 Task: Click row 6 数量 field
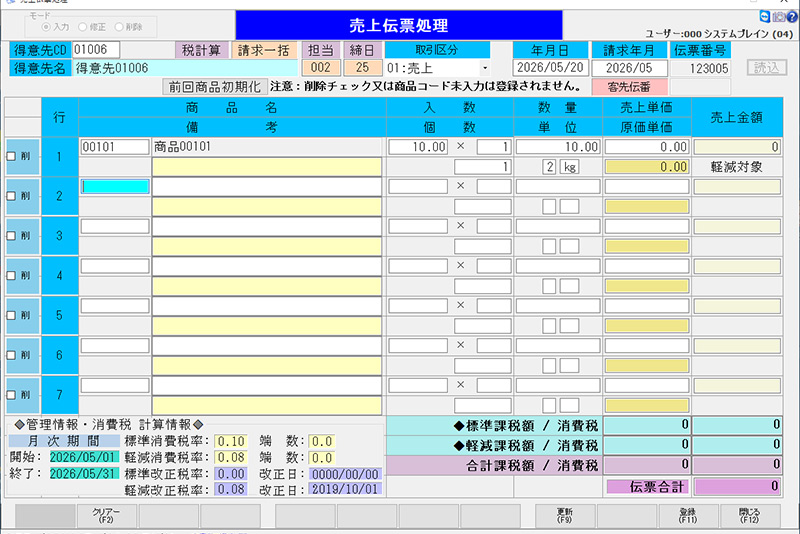558,346
